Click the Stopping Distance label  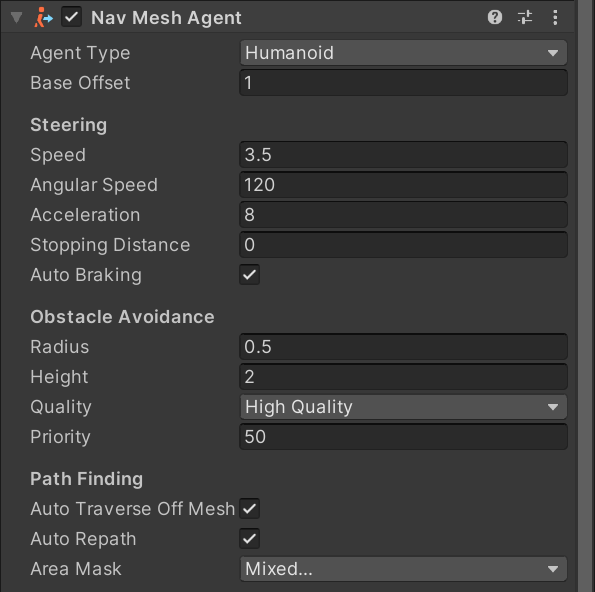[110, 245]
